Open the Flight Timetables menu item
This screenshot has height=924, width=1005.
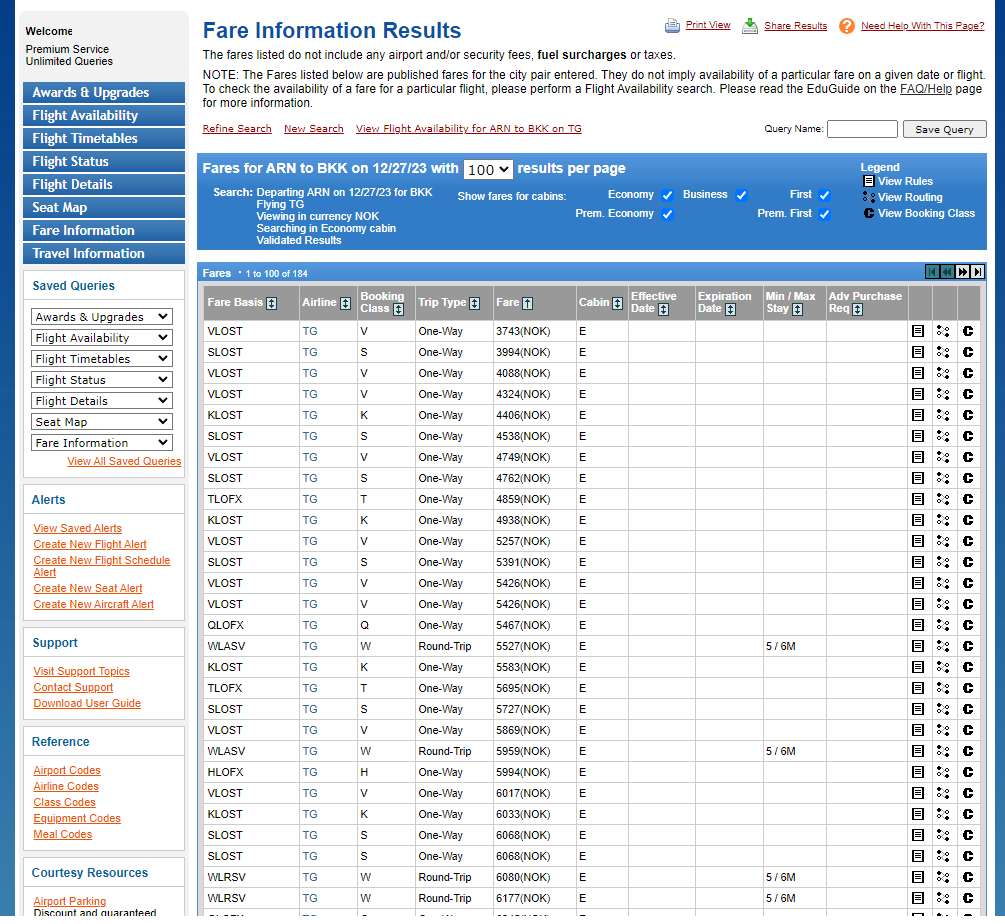[104, 138]
